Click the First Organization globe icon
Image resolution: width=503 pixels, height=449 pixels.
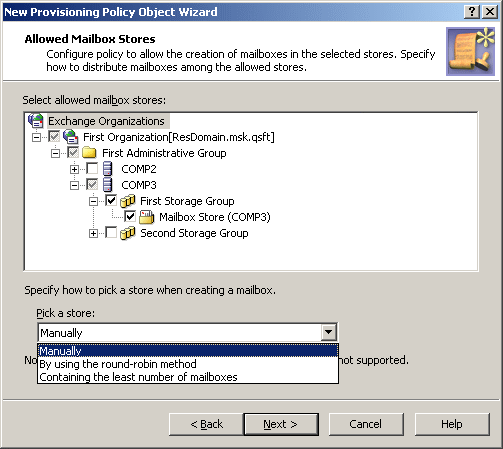(x=71, y=137)
